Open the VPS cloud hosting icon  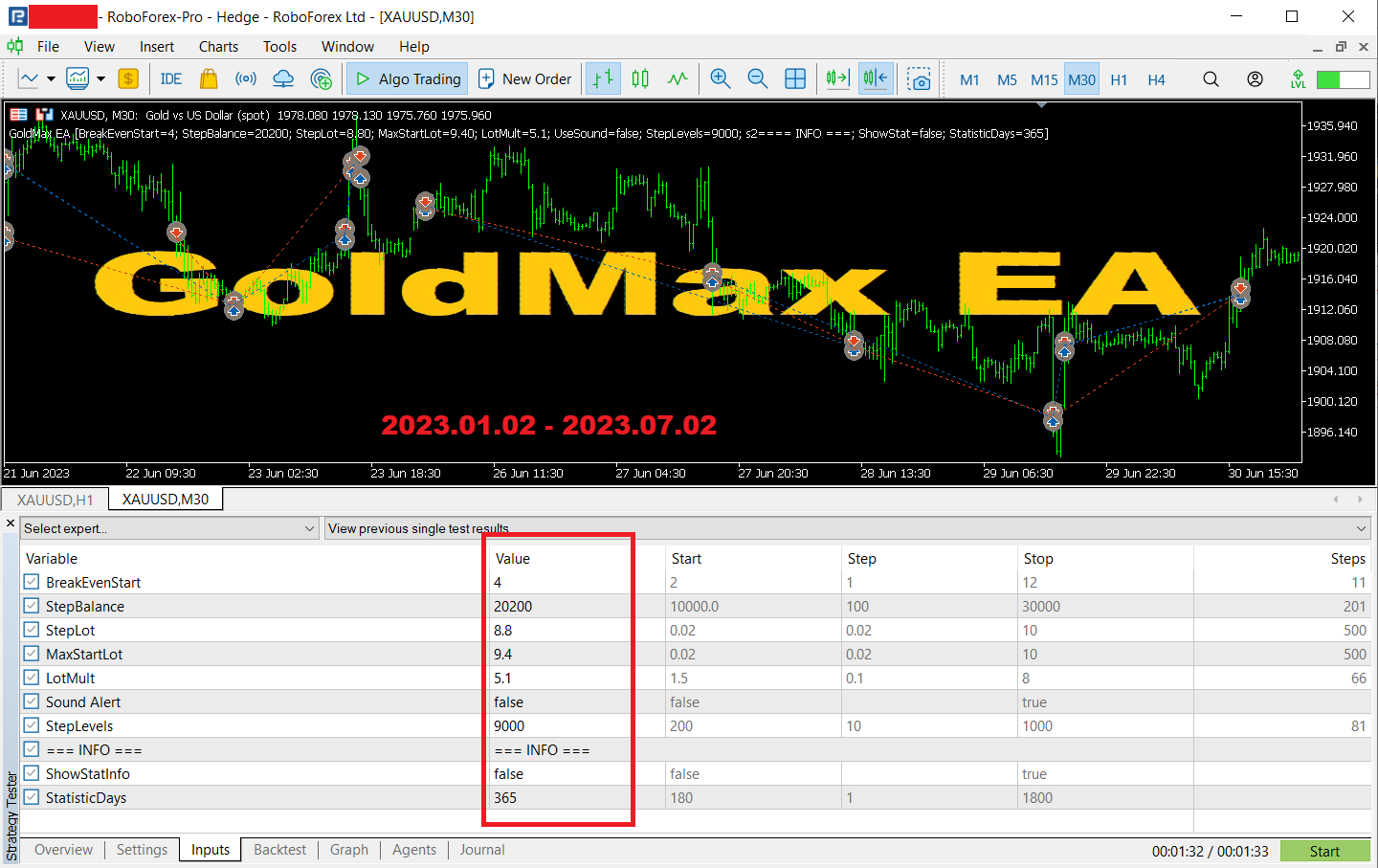coord(283,79)
